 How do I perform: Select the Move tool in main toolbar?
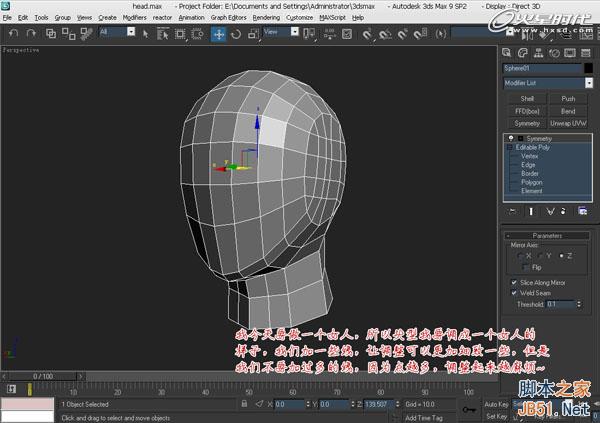point(219,33)
